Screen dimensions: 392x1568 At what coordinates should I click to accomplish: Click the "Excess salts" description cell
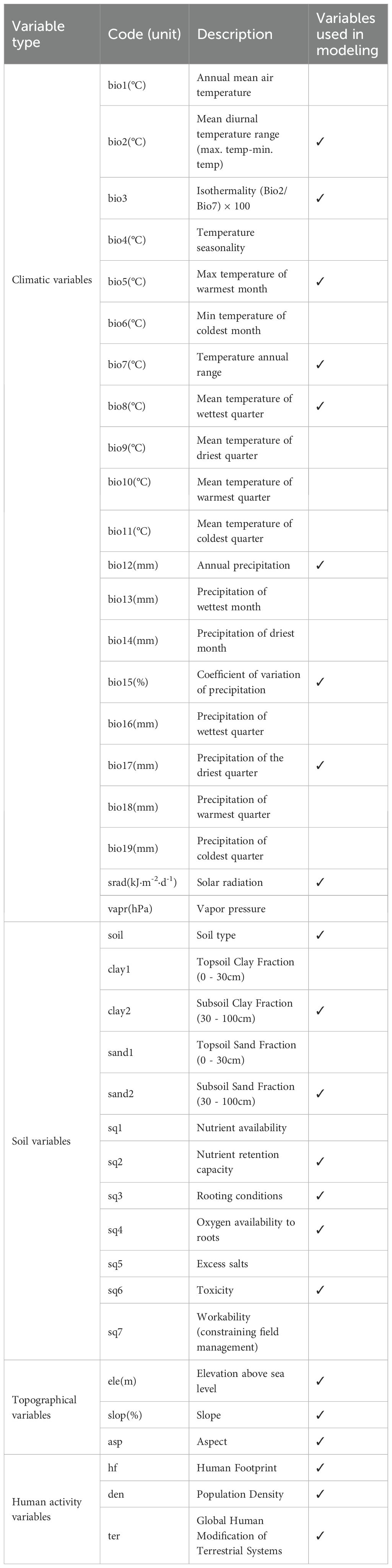[222, 1264]
